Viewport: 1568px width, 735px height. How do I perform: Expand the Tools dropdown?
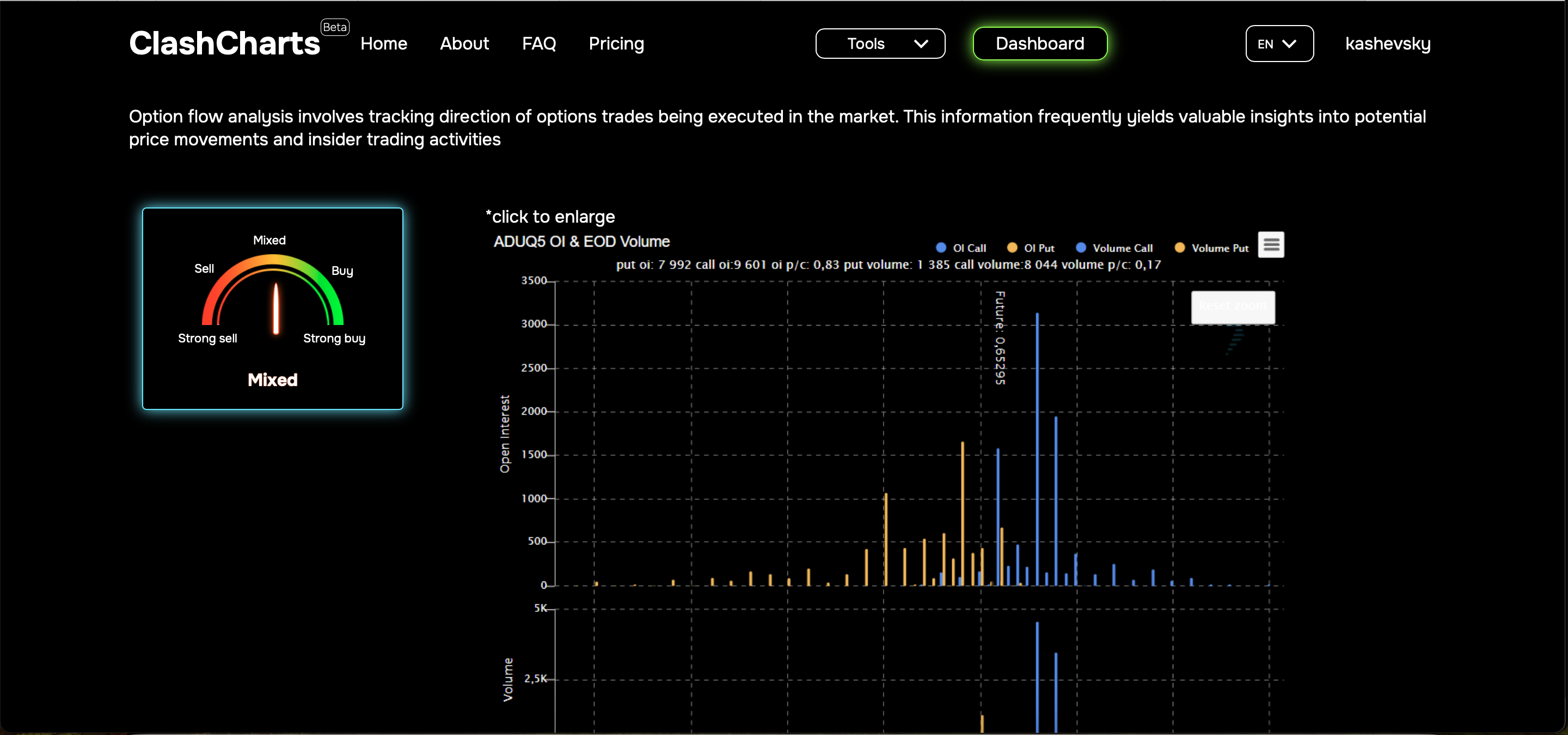point(880,44)
